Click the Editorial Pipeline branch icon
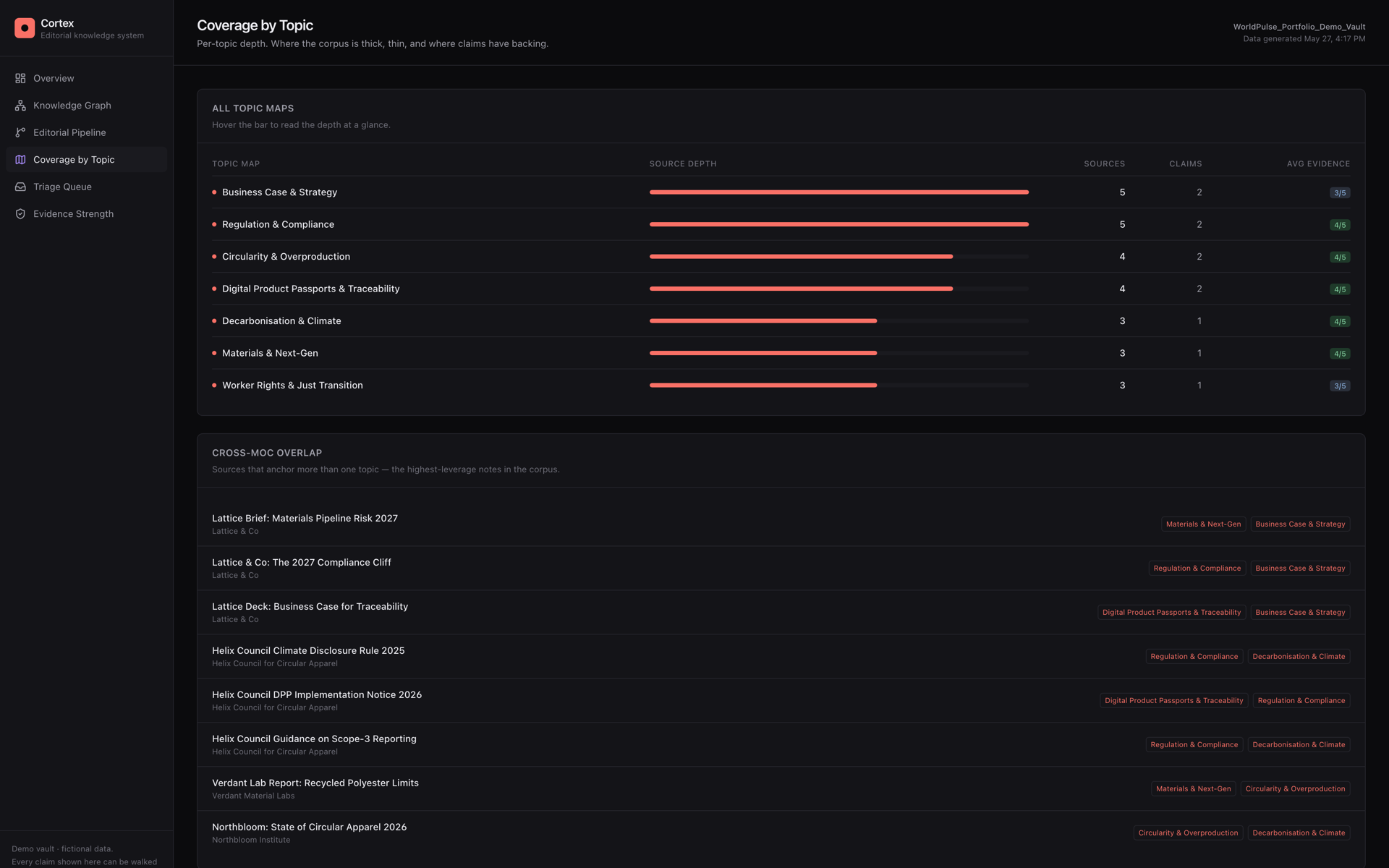Screen dimensions: 1389x868 pyautogui.click(x=20, y=132)
